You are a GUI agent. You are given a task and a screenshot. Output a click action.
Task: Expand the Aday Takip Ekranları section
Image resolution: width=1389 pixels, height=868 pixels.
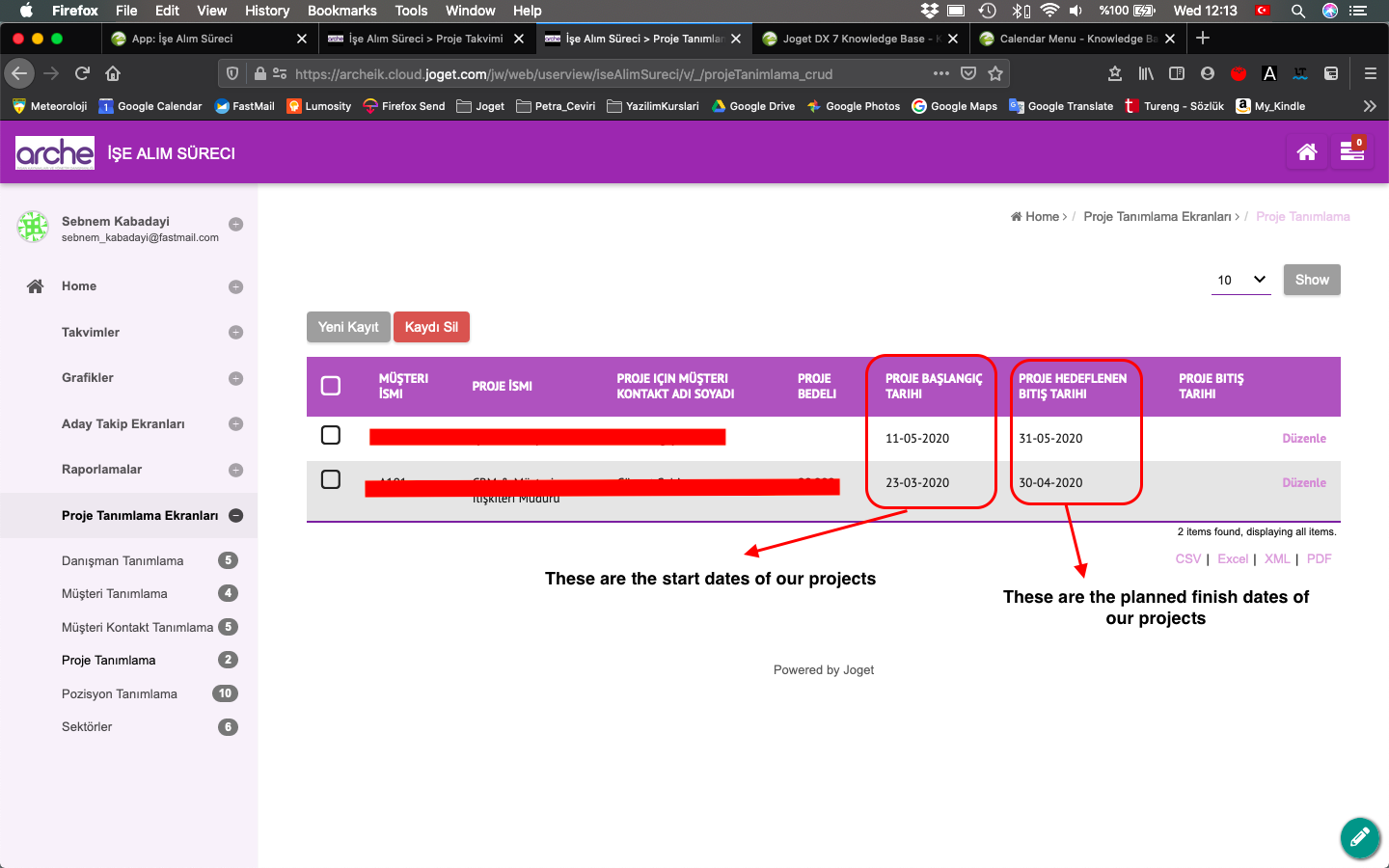click(235, 424)
